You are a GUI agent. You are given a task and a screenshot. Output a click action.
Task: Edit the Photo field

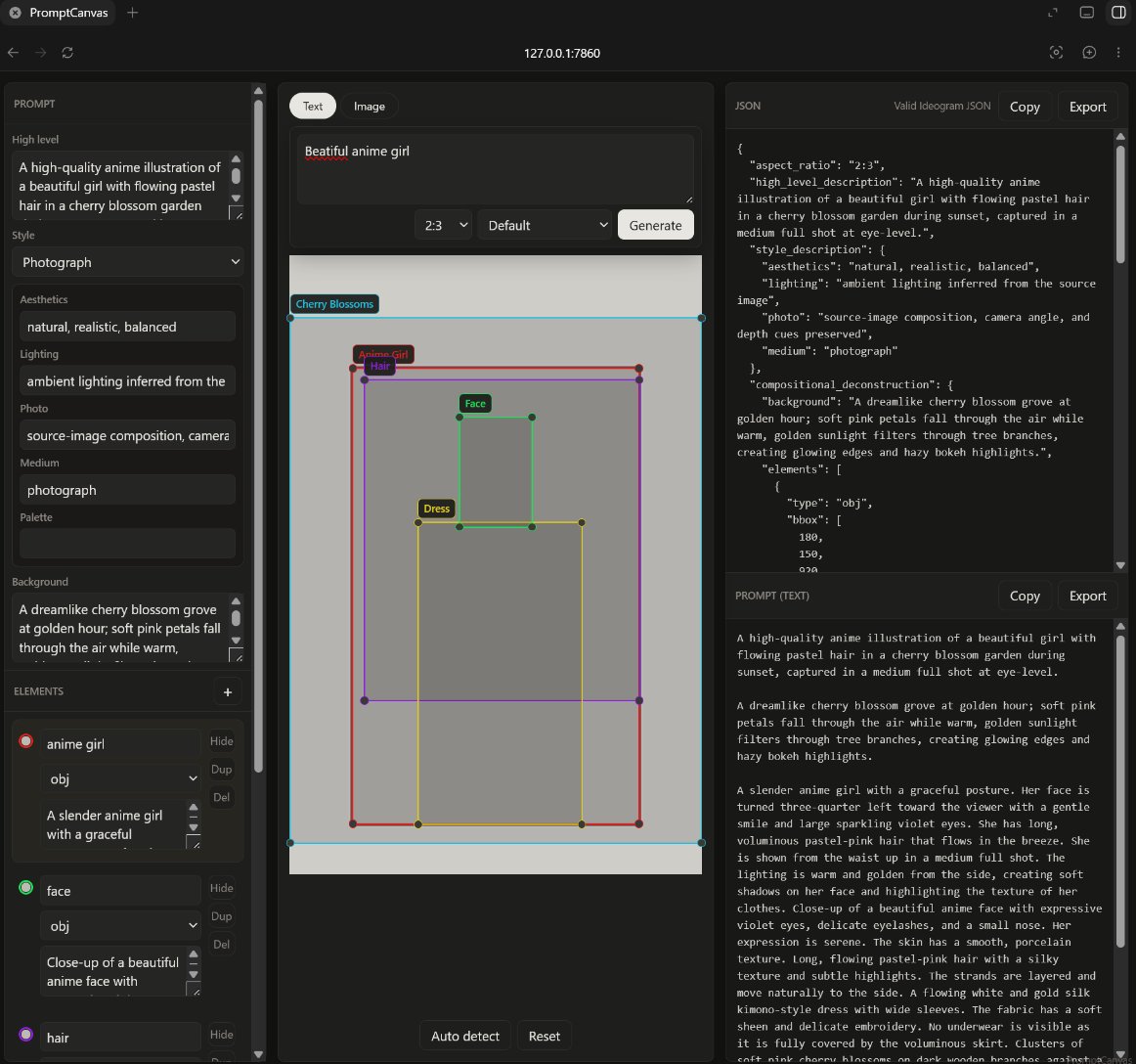tap(127, 435)
